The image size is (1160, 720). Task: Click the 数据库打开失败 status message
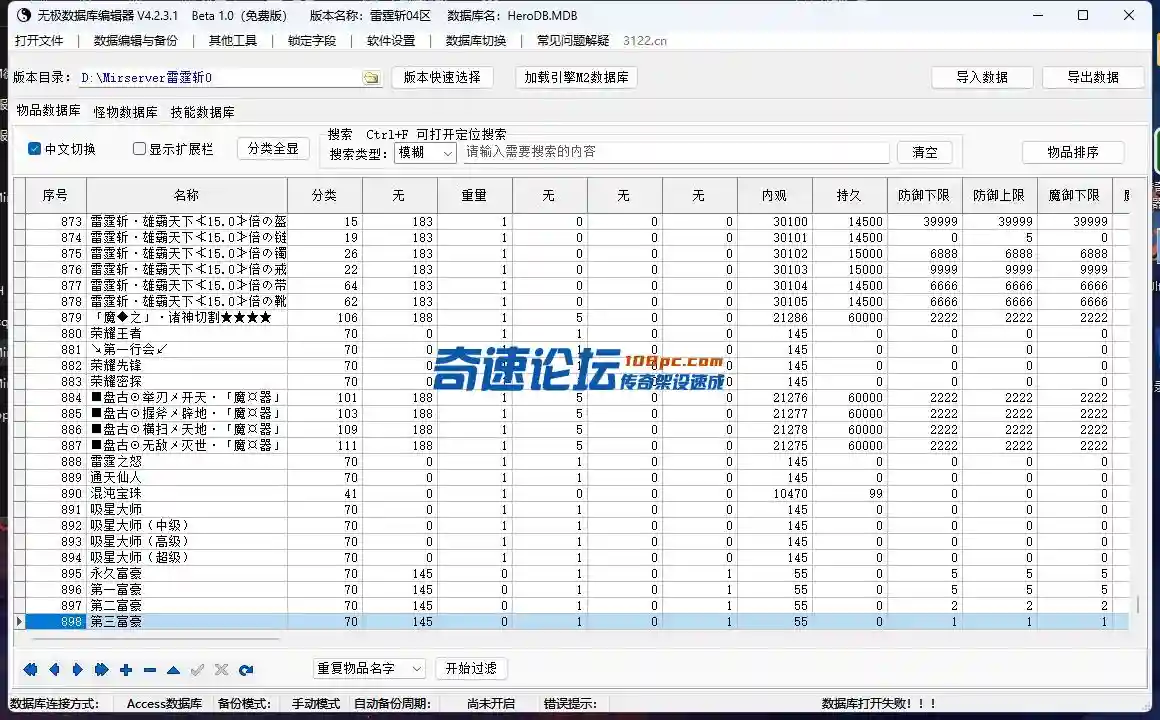(x=879, y=704)
